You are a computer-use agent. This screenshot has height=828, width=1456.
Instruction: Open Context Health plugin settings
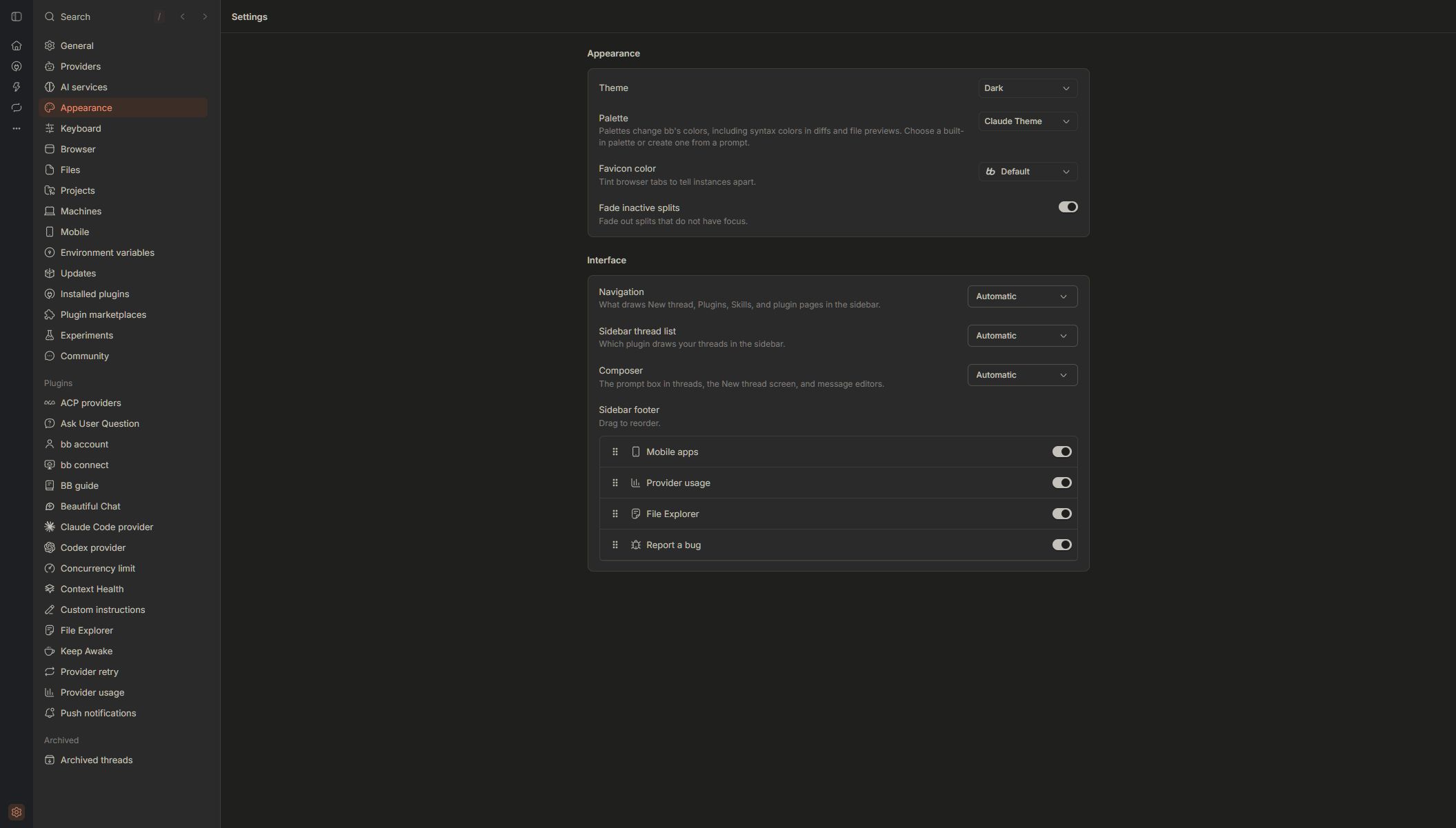pos(123,589)
